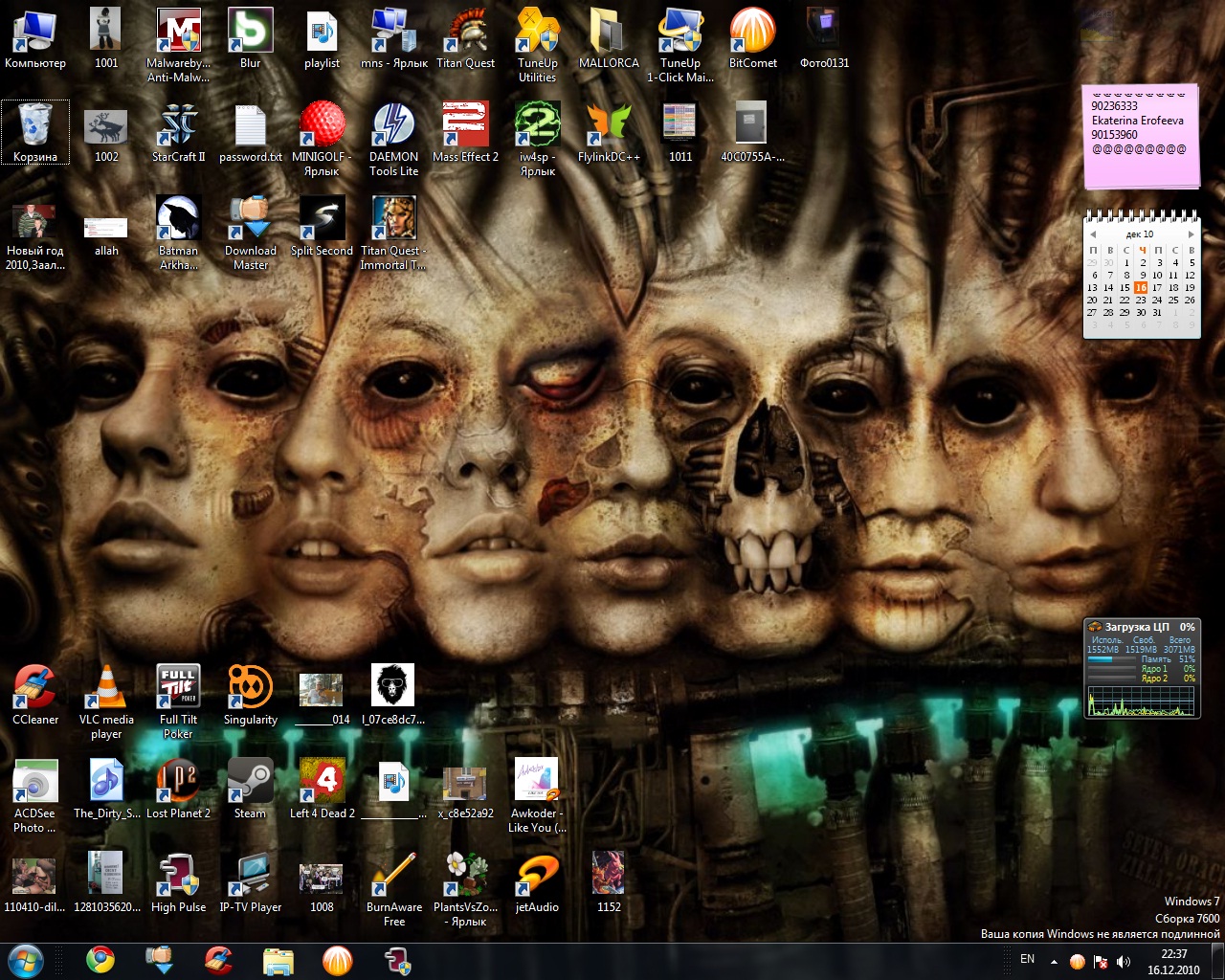Open the taskbar clock showing 22:37
Screen dimensions: 1225x980
[x=1173, y=961]
